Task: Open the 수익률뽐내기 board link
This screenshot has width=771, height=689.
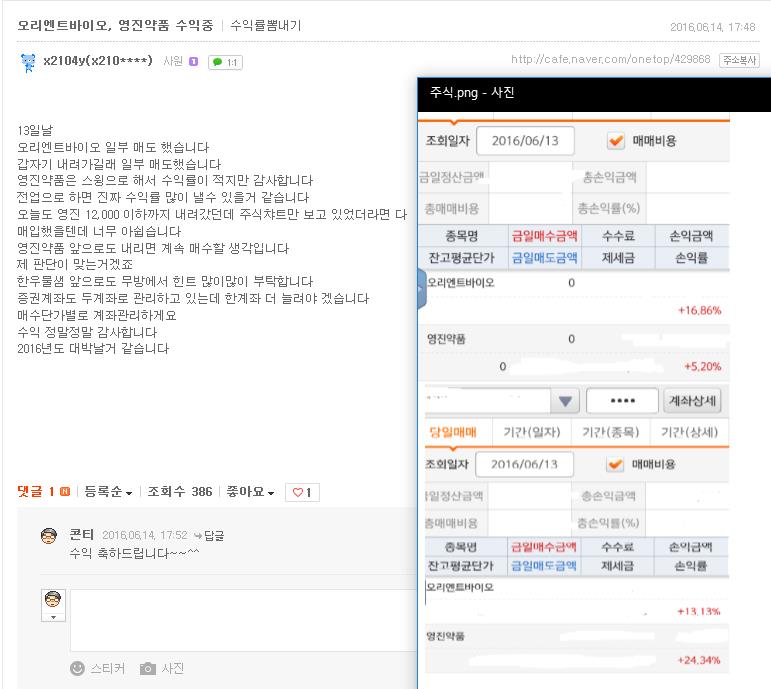Action: (266, 25)
